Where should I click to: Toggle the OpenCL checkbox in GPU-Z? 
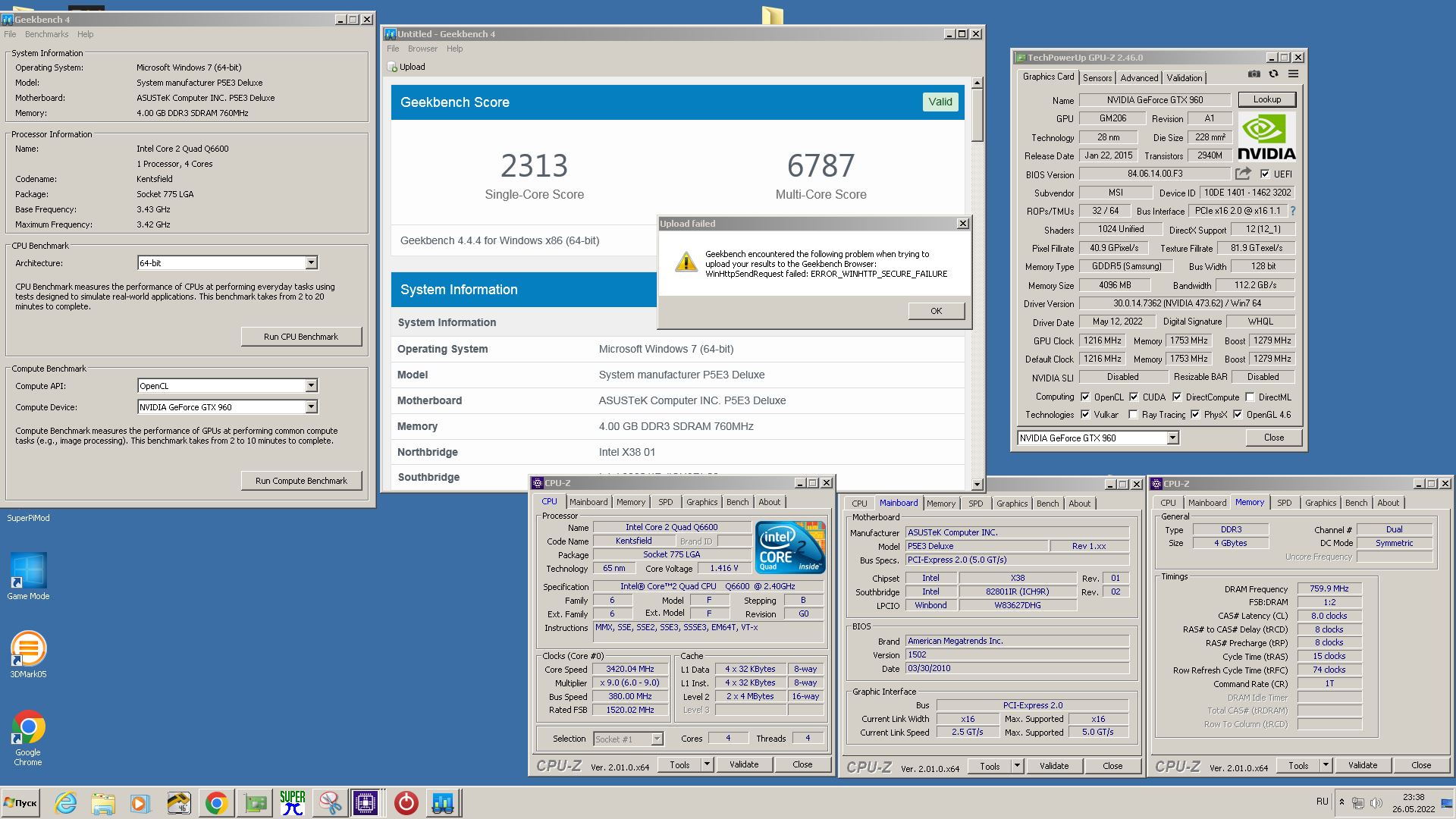(1085, 397)
